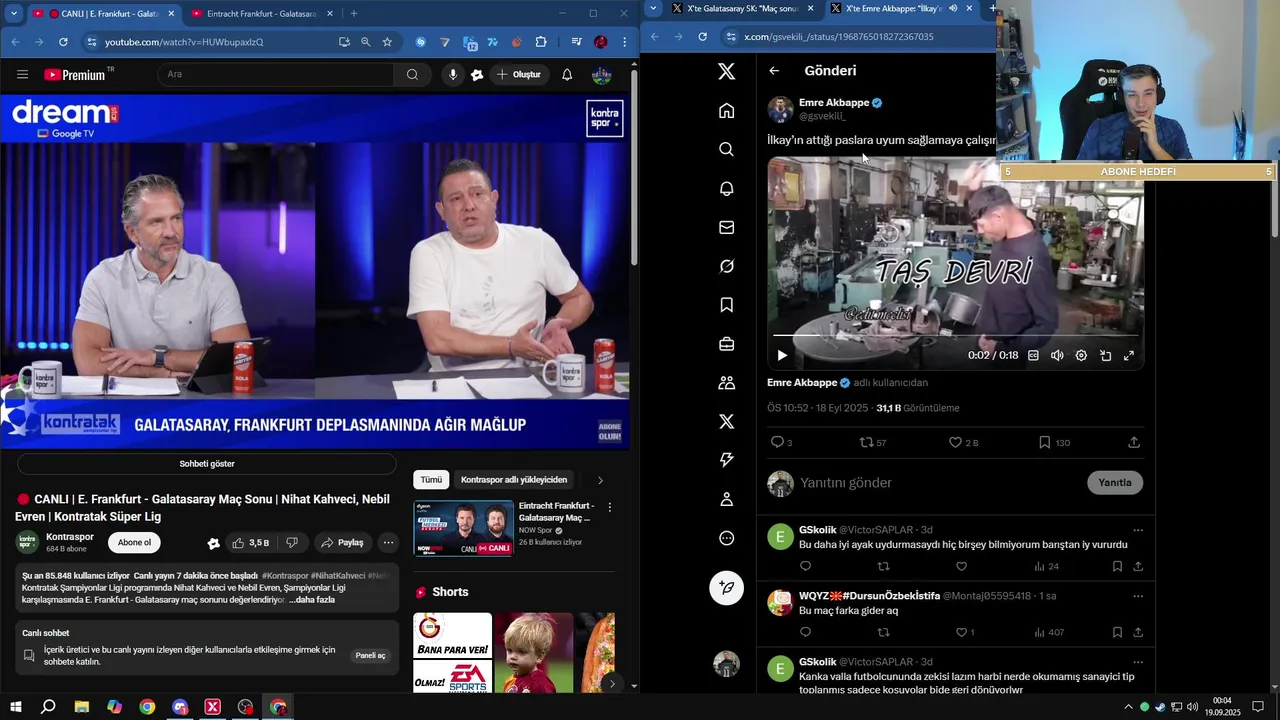Viewport: 1280px width, 720px height.
Task: Click the Oluştur create button
Action: pos(518,74)
